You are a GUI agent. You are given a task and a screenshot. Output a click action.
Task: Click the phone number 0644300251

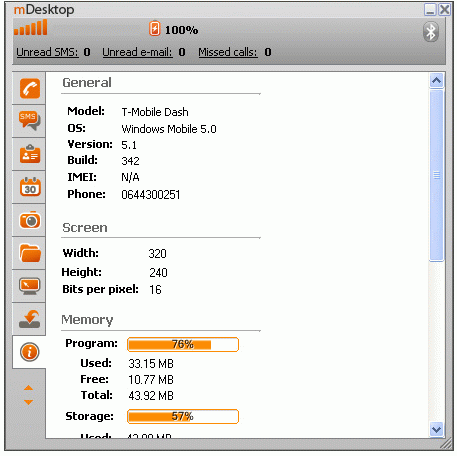point(151,195)
